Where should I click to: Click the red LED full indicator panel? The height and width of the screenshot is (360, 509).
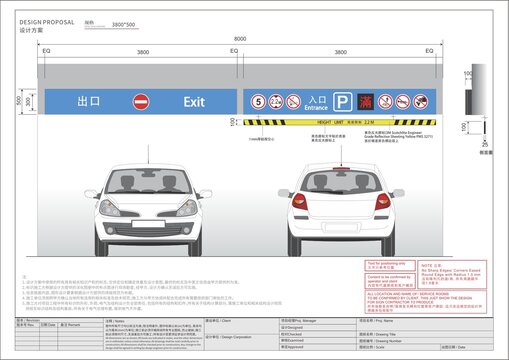(x=365, y=102)
